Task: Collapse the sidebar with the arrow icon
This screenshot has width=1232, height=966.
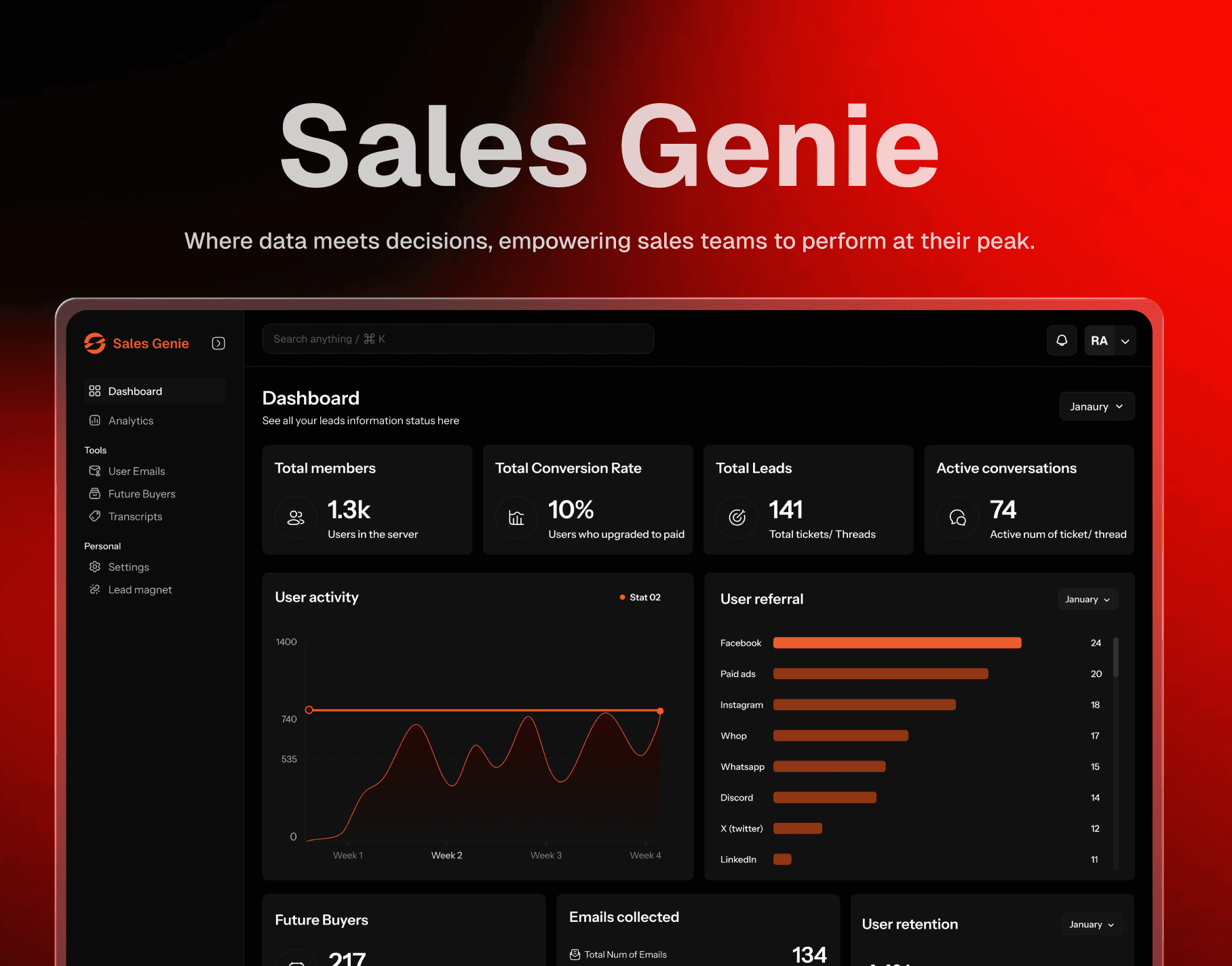Action: pyautogui.click(x=218, y=343)
